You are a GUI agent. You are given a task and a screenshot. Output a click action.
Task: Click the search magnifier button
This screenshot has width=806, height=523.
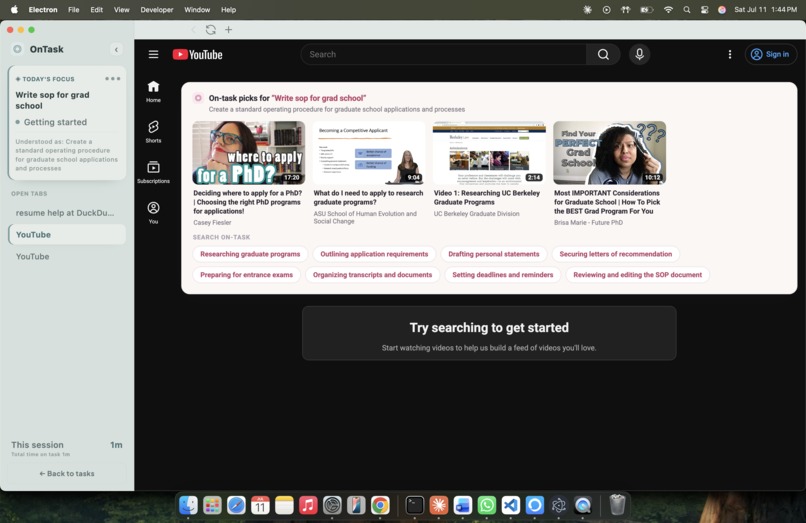(x=603, y=55)
